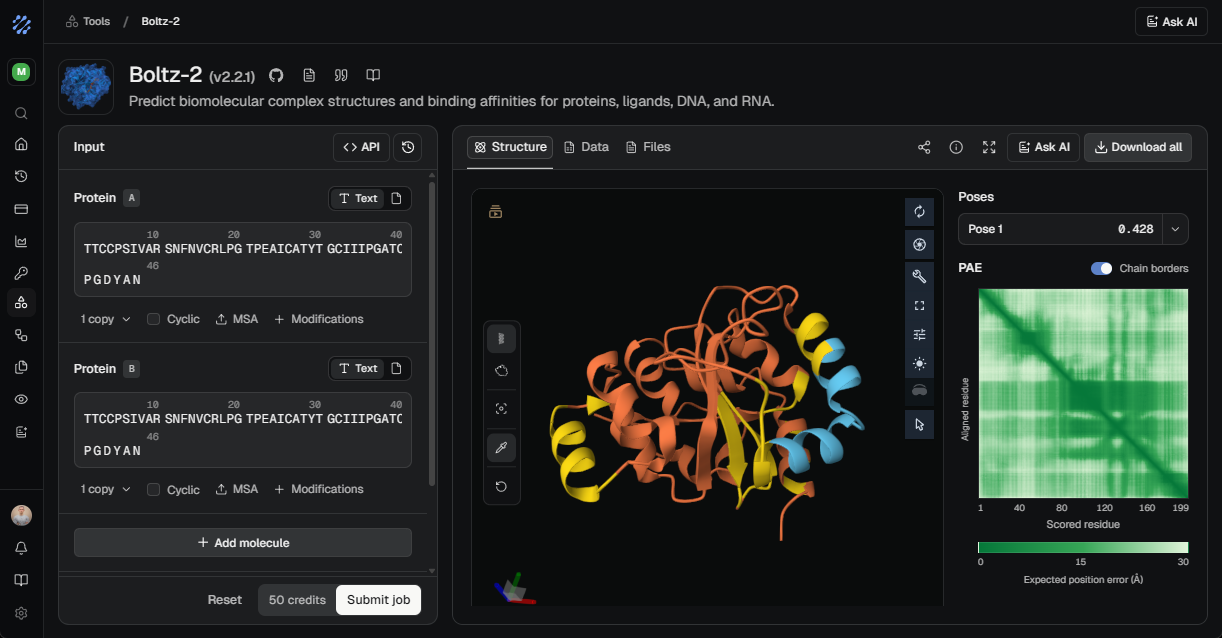The image size is (1222, 638).
Task: Take a screenshot with the viewer camera-shutter icon
Action: (x=919, y=244)
